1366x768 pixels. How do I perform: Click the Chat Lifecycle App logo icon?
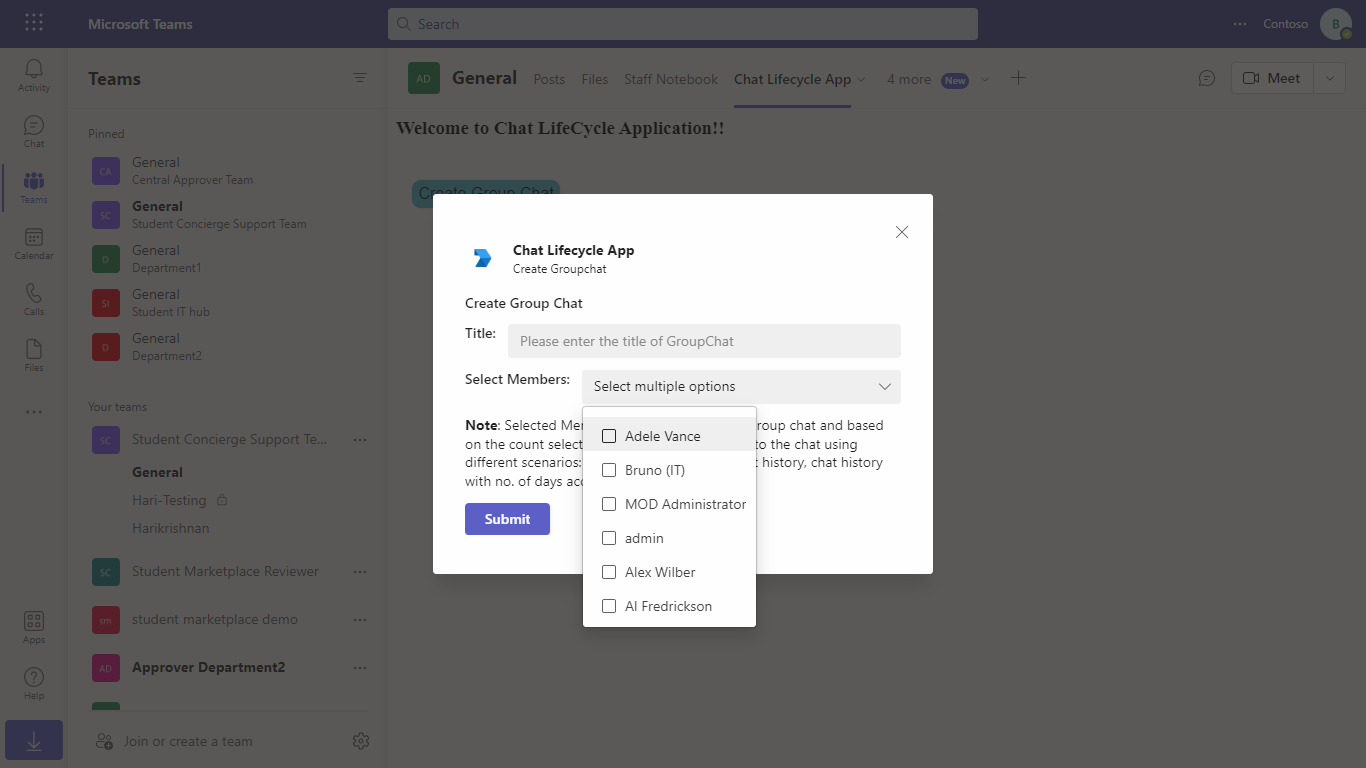point(483,258)
